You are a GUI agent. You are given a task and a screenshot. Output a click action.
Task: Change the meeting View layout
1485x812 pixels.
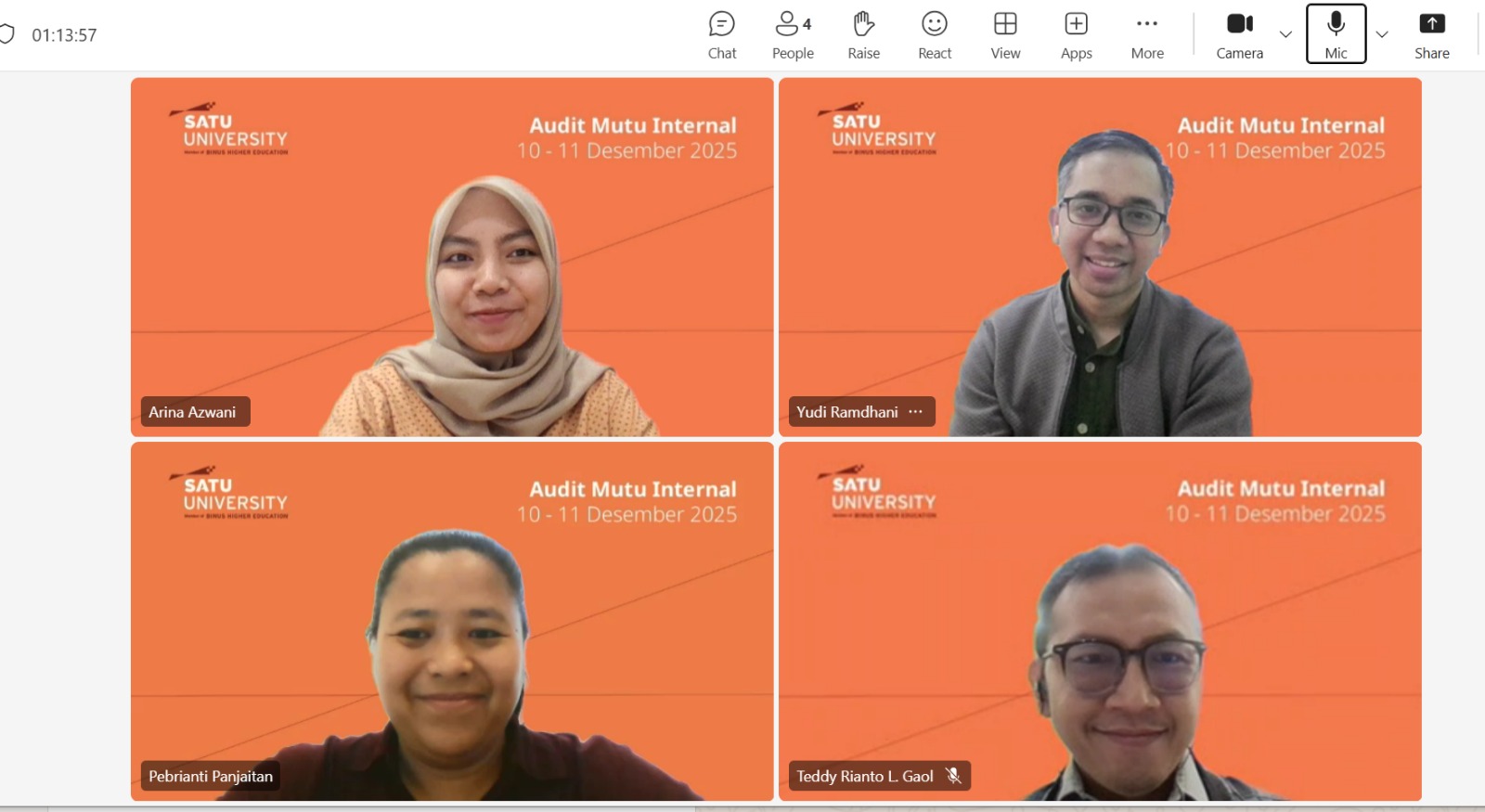[1005, 35]
